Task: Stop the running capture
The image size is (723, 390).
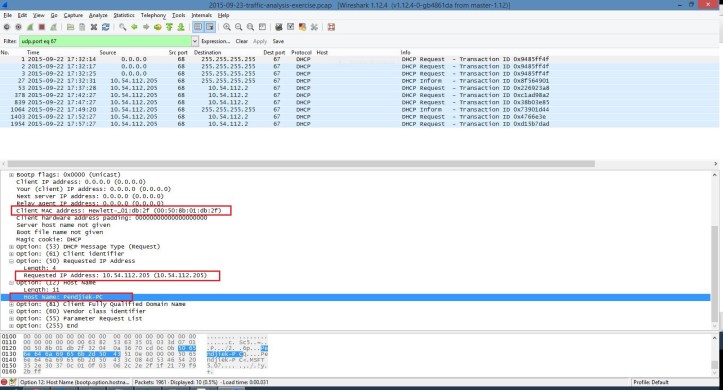Action: click(41, 27)
